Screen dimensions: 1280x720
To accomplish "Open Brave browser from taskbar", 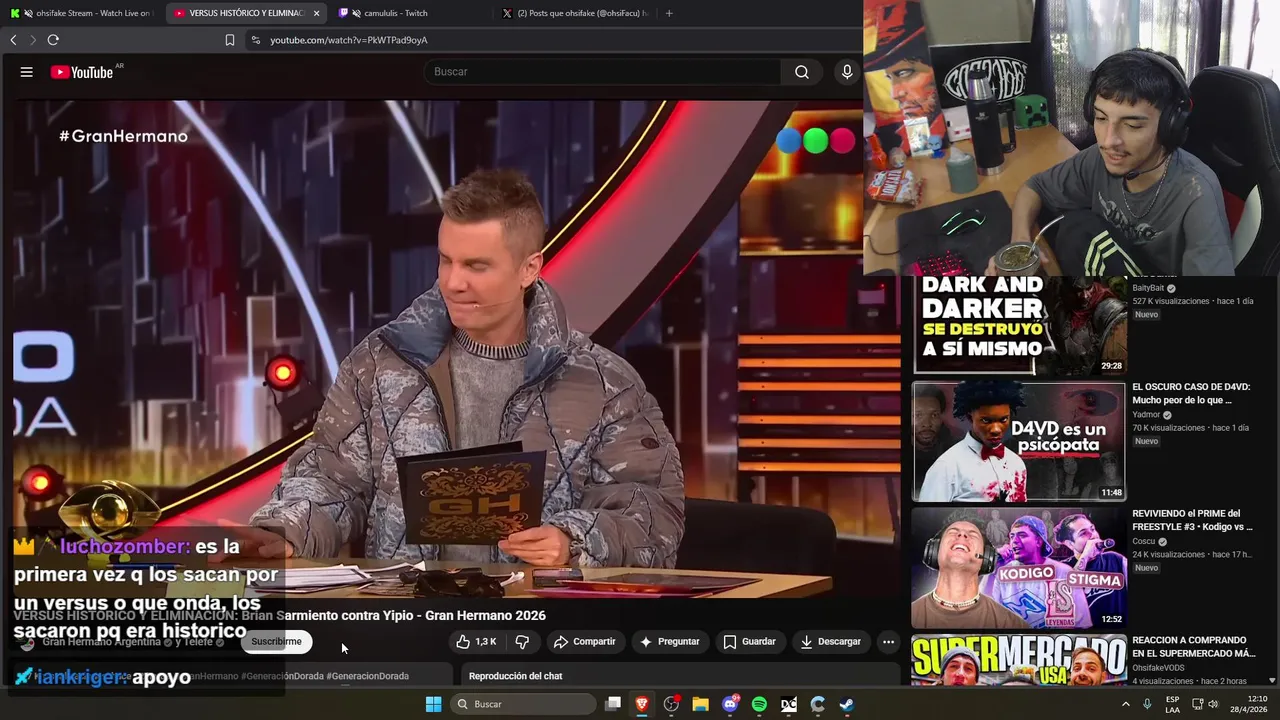I will pos(642,704).
